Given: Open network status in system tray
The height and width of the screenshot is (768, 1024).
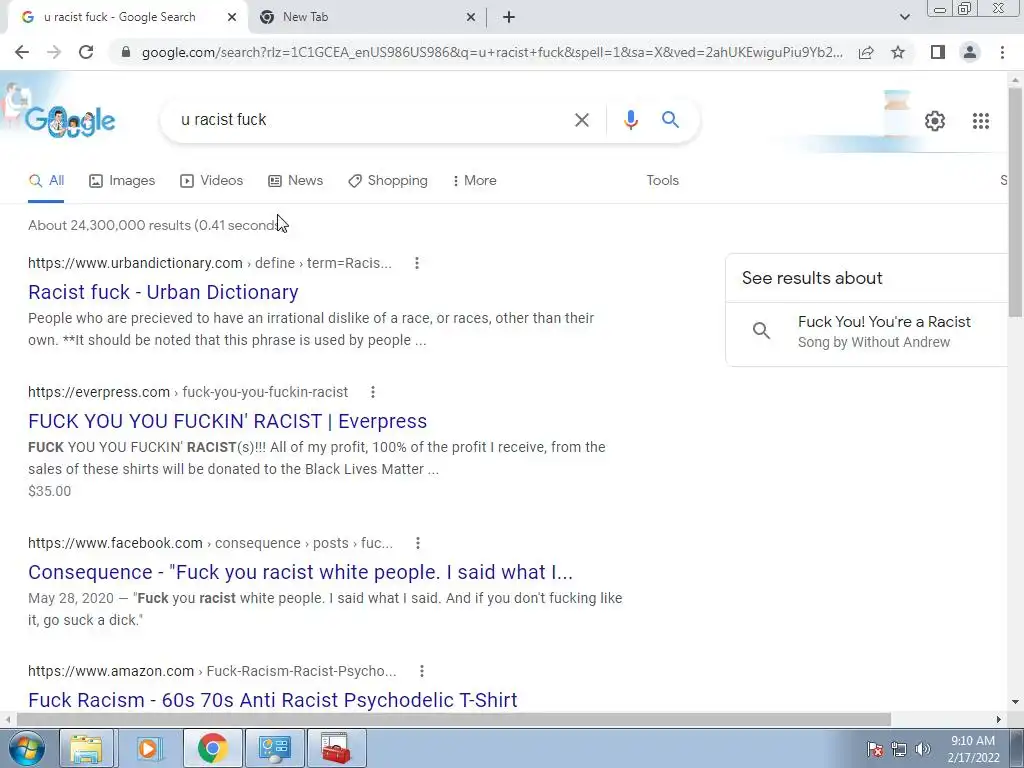Looking at the screenshot, I should coord(899,749).
